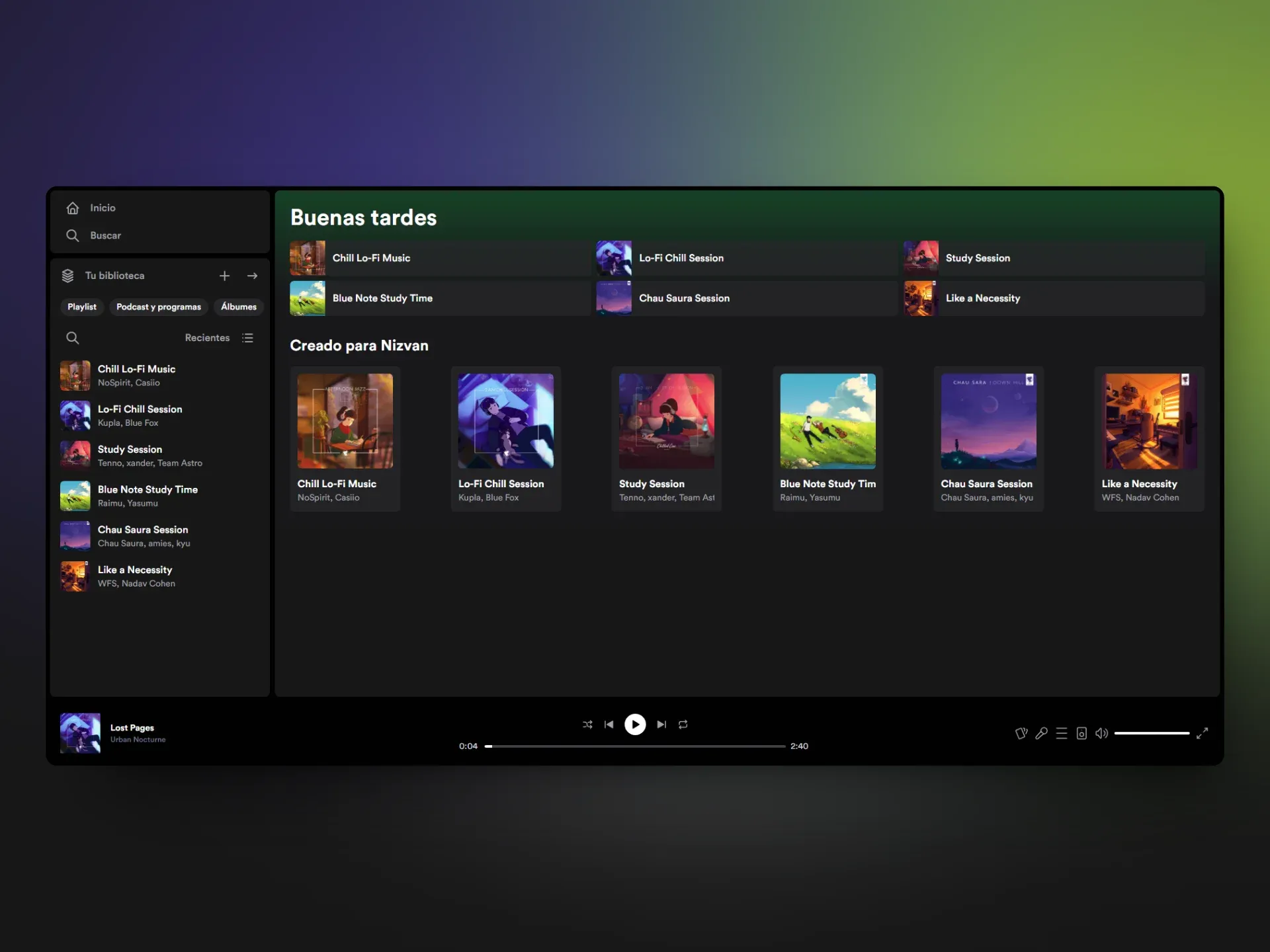The image size is (1270, 952).
Task: Open Like a Necessity in the library list
Action: [160, 576]
